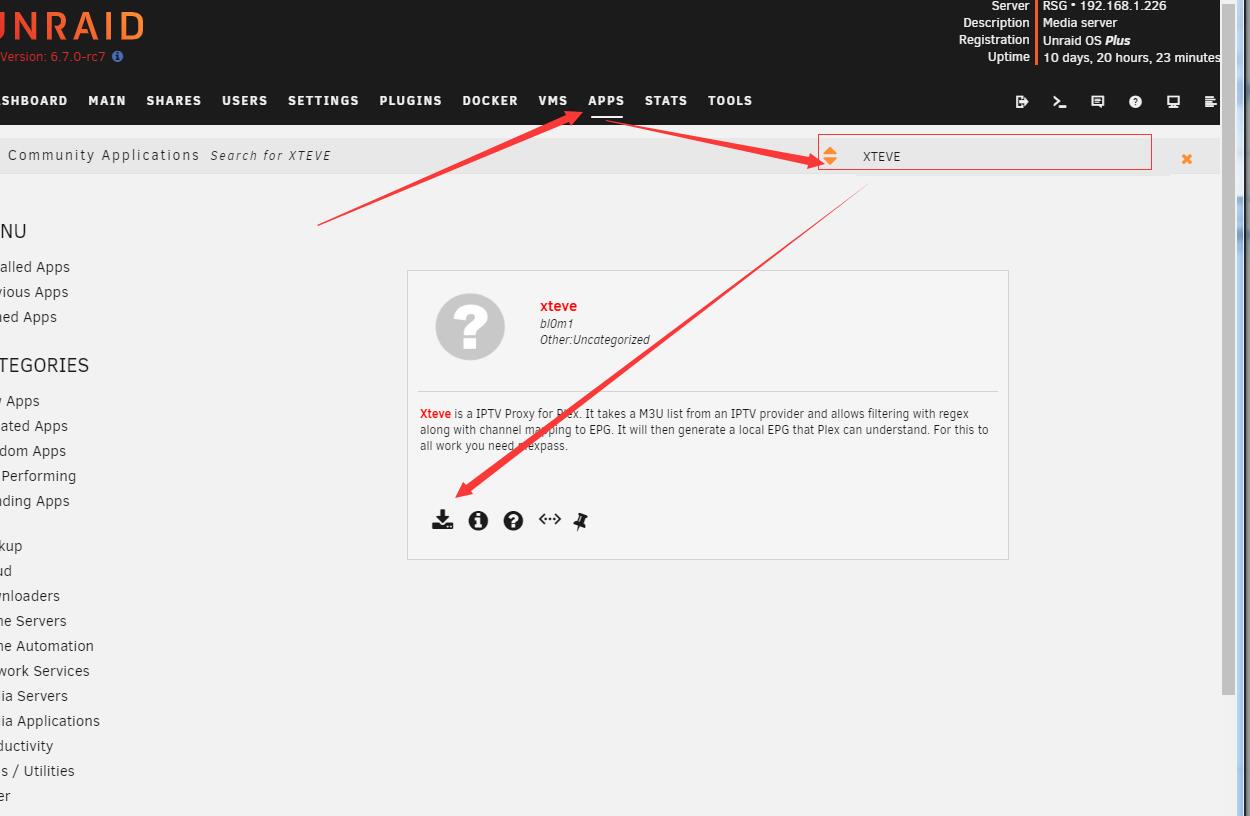
Task: Open Installed Apps in the sidebar
Action: click(35, 267)
